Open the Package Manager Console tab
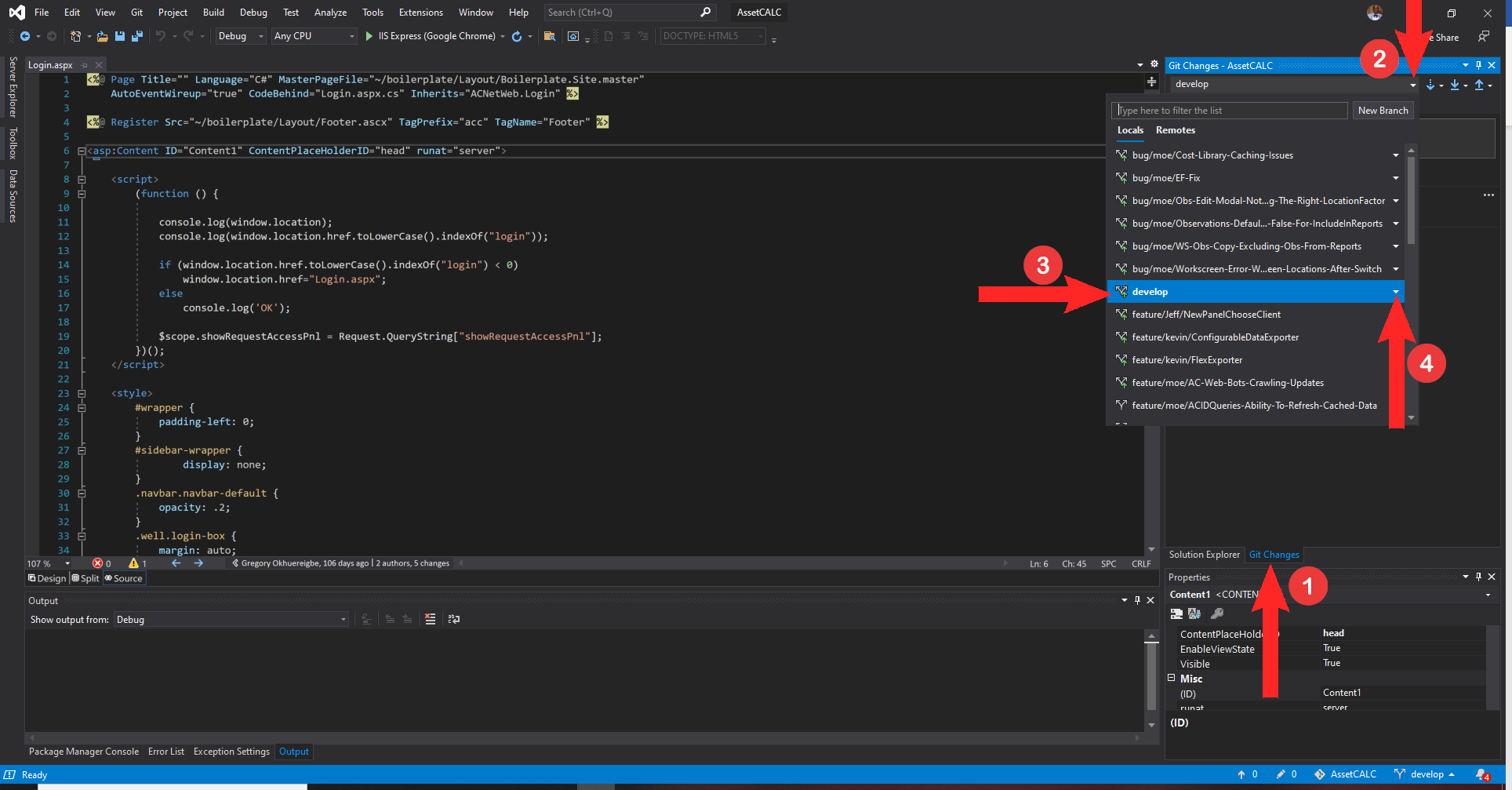This screenshot has width=1512, height=790. (x=84, y=752)
